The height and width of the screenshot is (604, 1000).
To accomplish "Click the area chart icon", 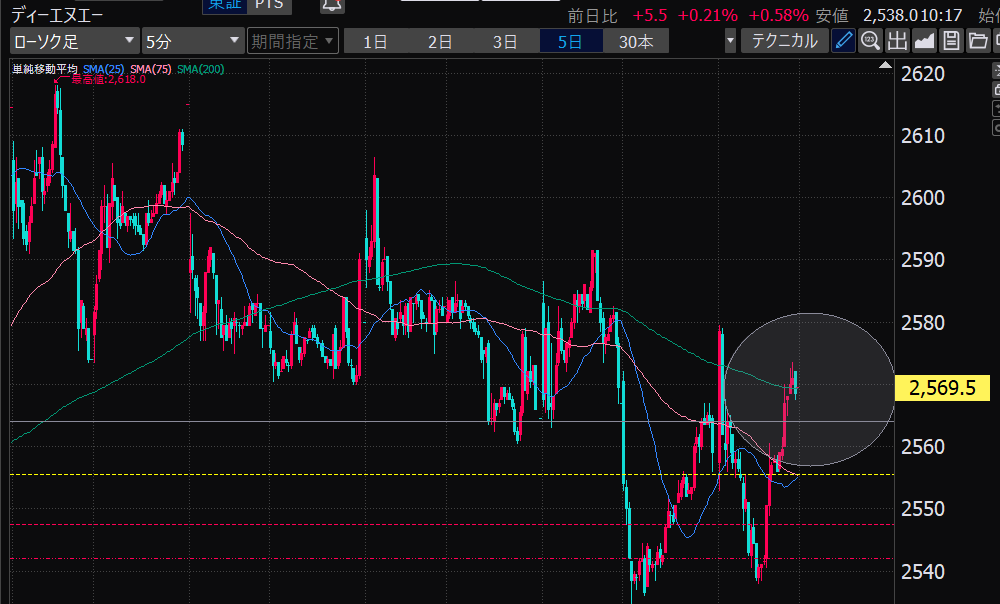I will 924,41.
